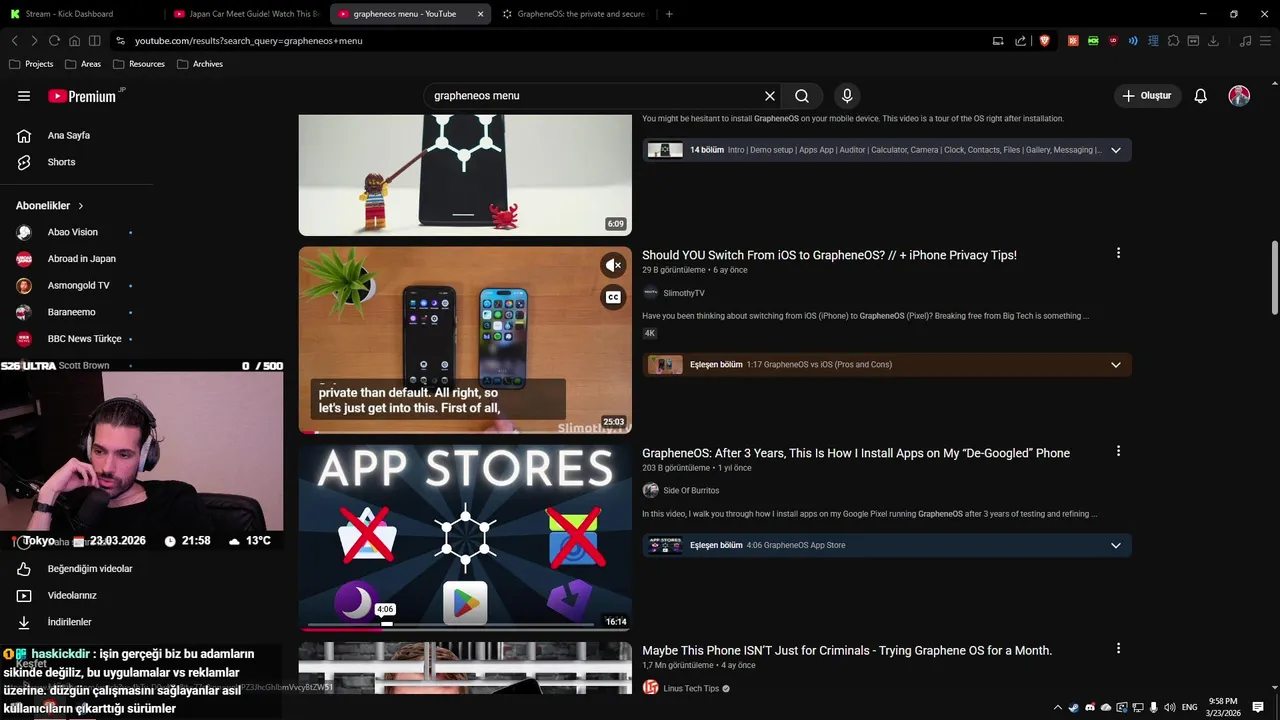
Task: Go back in browser history
Action: point(15,41)
